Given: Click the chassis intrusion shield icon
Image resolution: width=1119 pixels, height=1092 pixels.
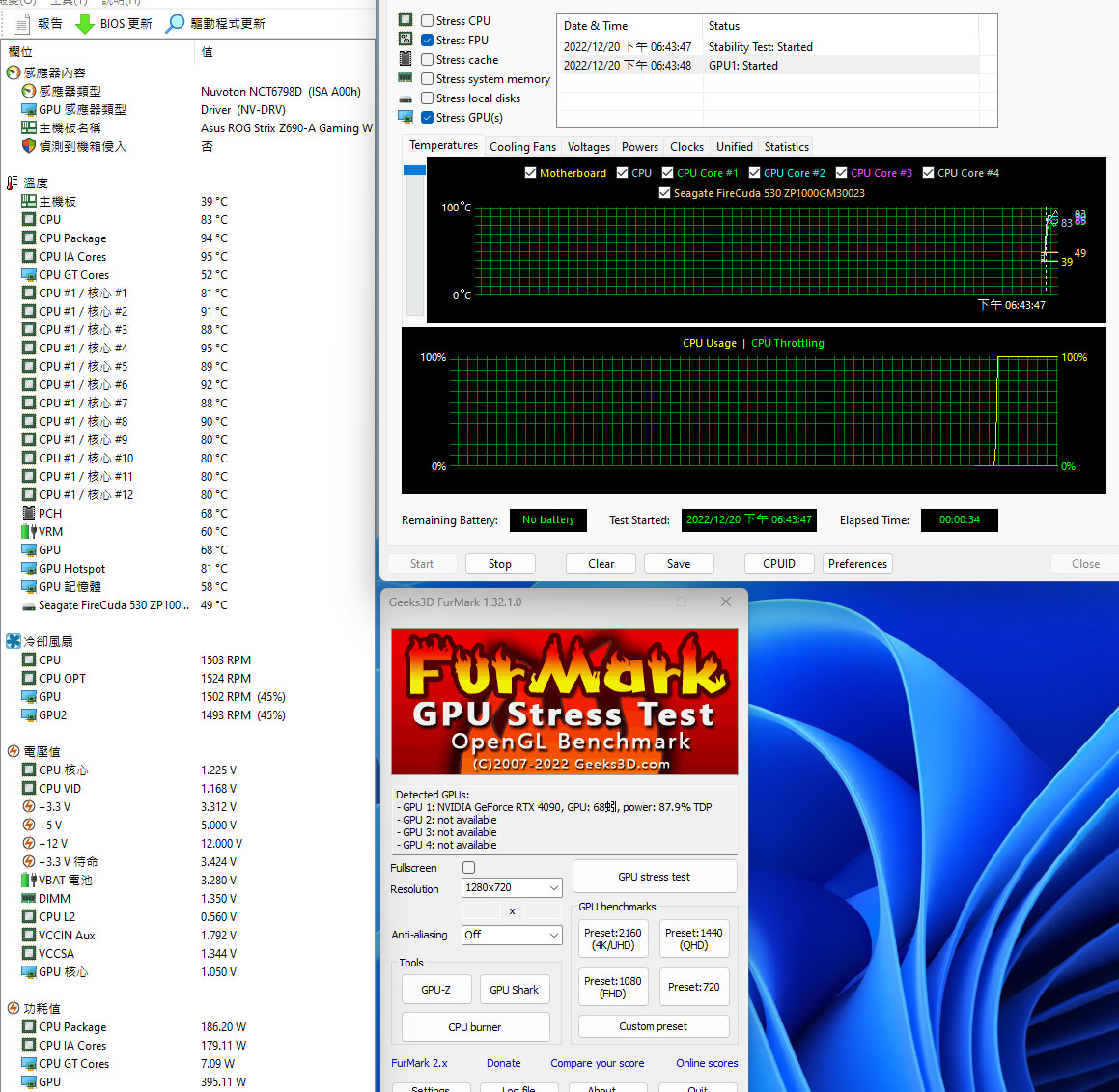Looking at the screenshot, I should pyautogui.click(x=29, y=146).
